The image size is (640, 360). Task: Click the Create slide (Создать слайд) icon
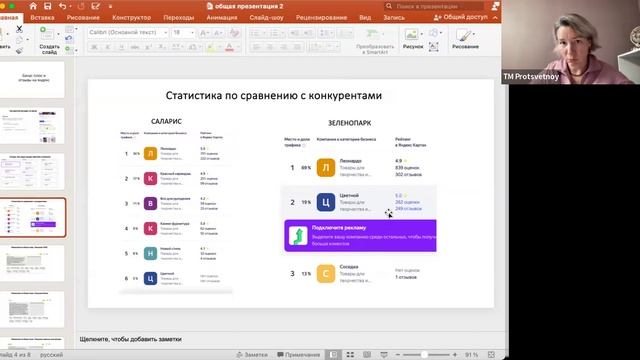click(46, 34)
